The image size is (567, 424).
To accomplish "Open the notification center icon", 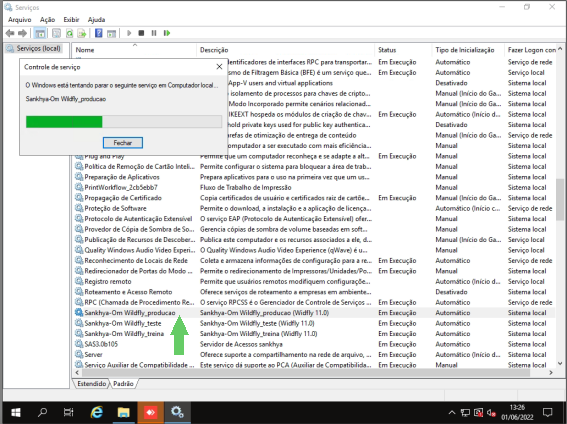I will [548, 412].
